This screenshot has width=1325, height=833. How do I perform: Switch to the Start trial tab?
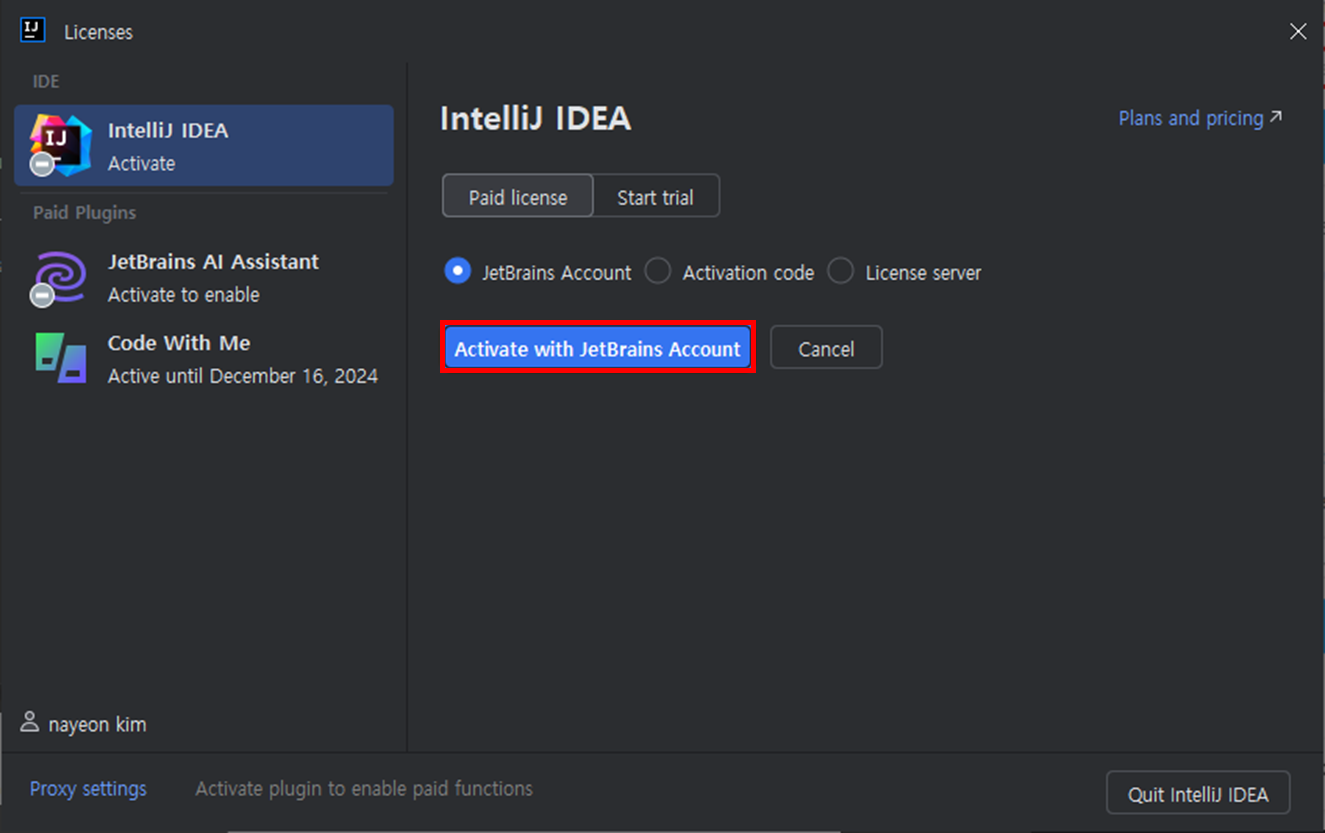click(655, 197)
